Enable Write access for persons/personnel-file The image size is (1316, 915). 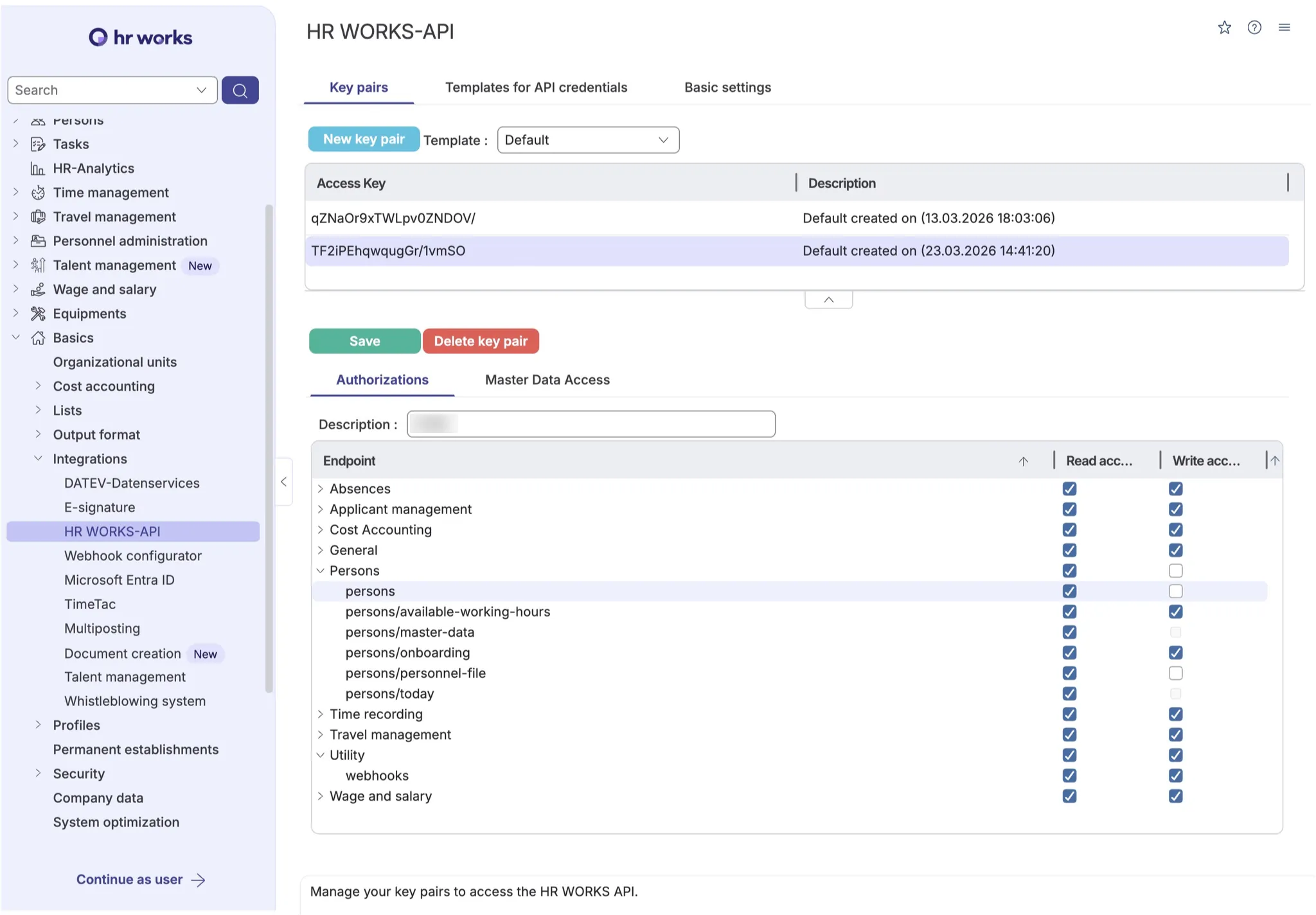[x=1176, y=673]
